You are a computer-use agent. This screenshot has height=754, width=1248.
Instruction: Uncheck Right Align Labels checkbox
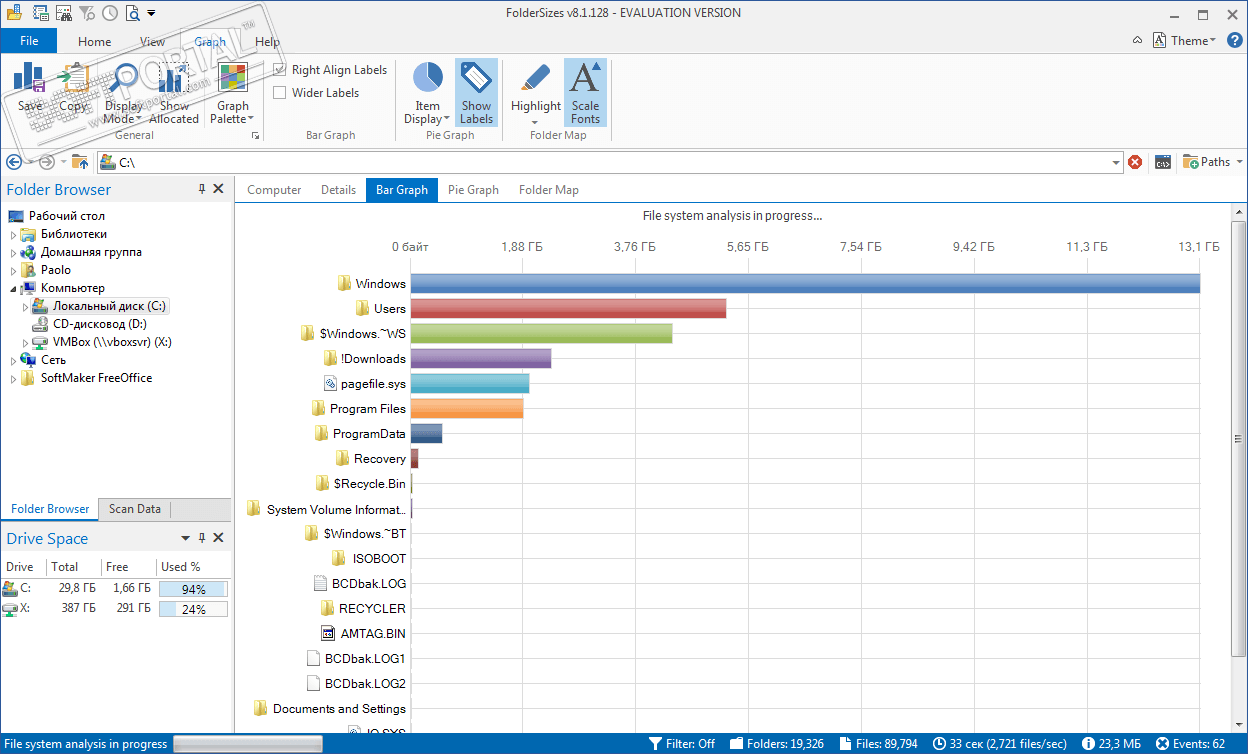click(x=280, y=70)
